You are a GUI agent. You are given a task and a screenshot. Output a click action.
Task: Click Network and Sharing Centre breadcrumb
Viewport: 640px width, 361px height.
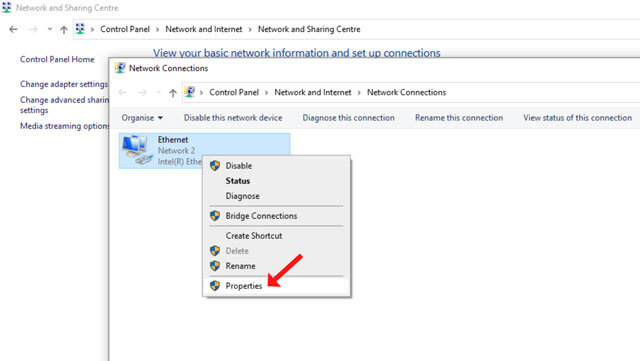pyautogui.click(x=309, y=29)
